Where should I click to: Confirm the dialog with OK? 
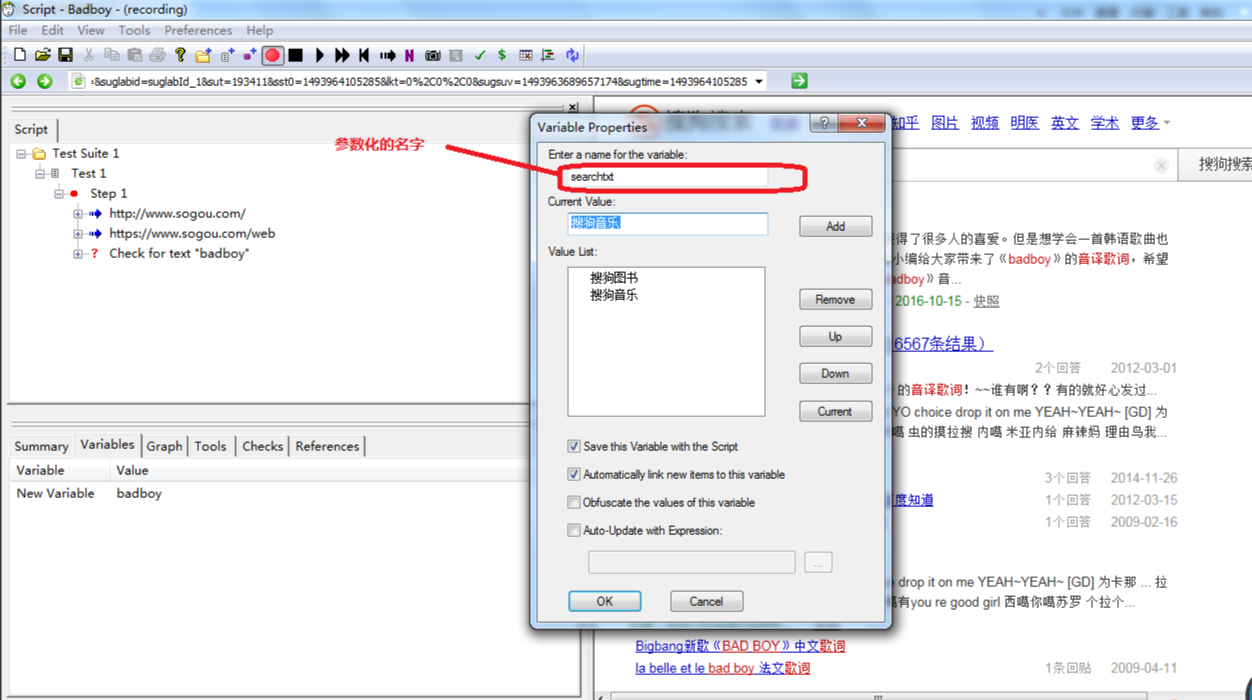coord(605,601)
